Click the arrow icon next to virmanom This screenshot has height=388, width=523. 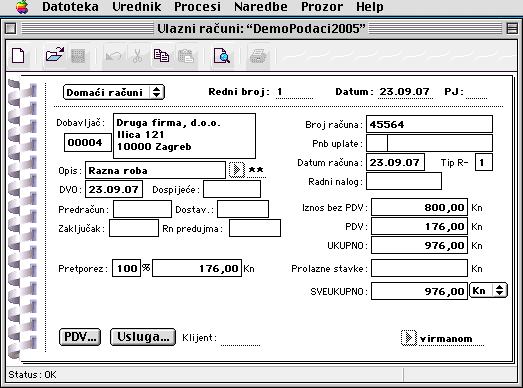click(x=409, y=338)
